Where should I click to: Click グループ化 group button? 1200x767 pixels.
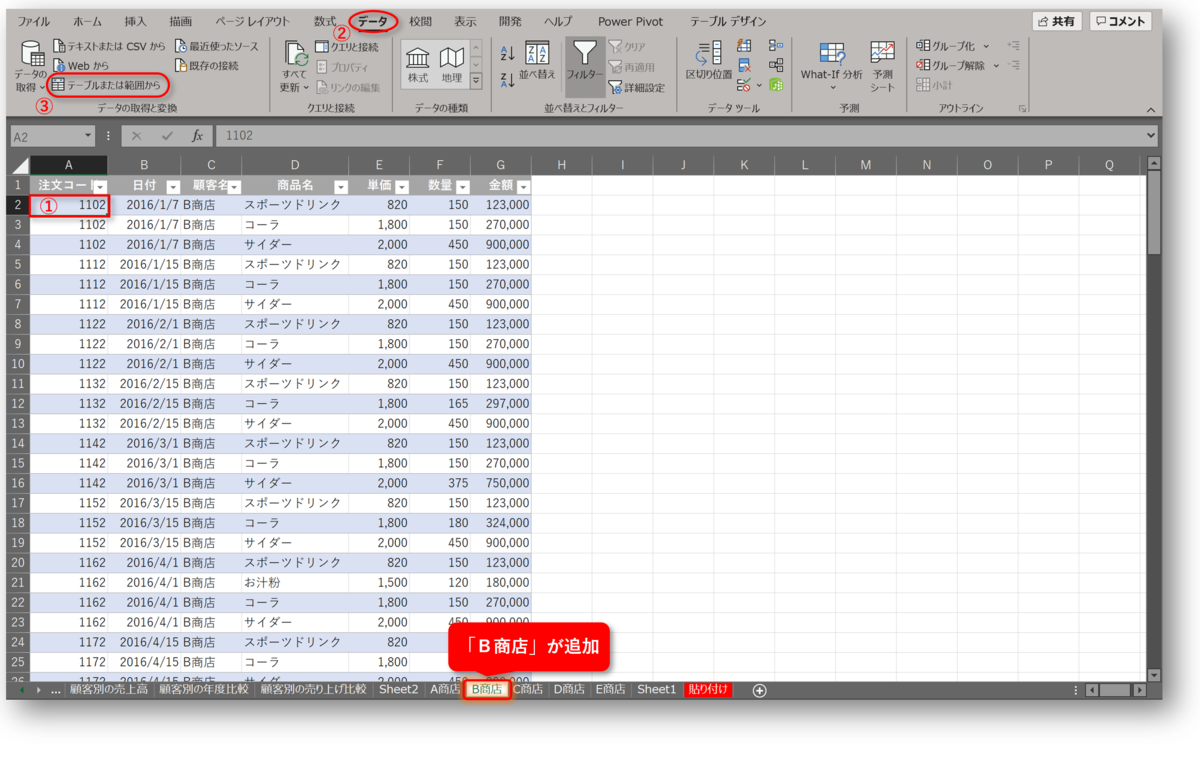(946, 46)
